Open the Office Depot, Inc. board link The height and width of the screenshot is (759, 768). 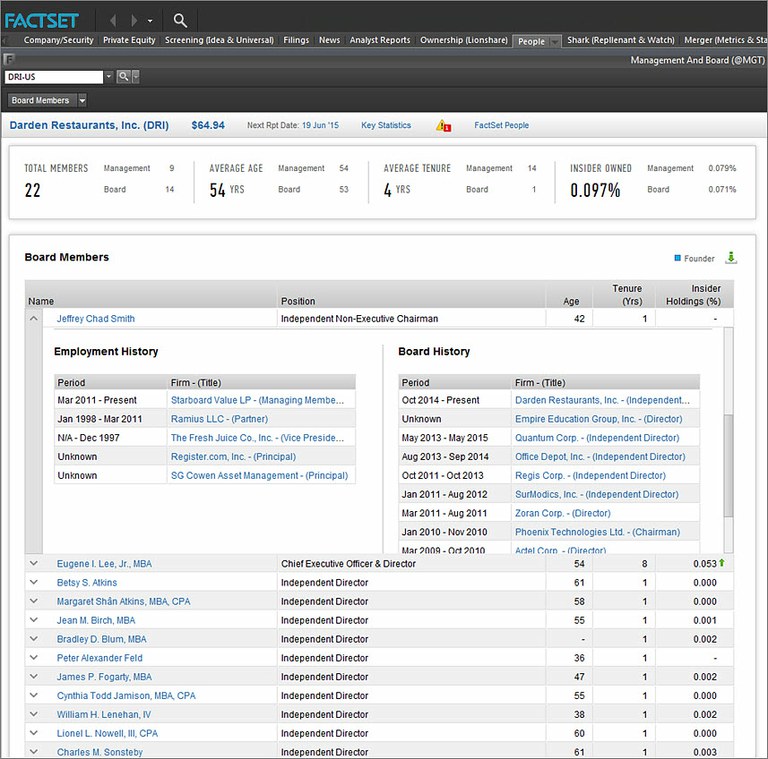(x=600, y=457)
